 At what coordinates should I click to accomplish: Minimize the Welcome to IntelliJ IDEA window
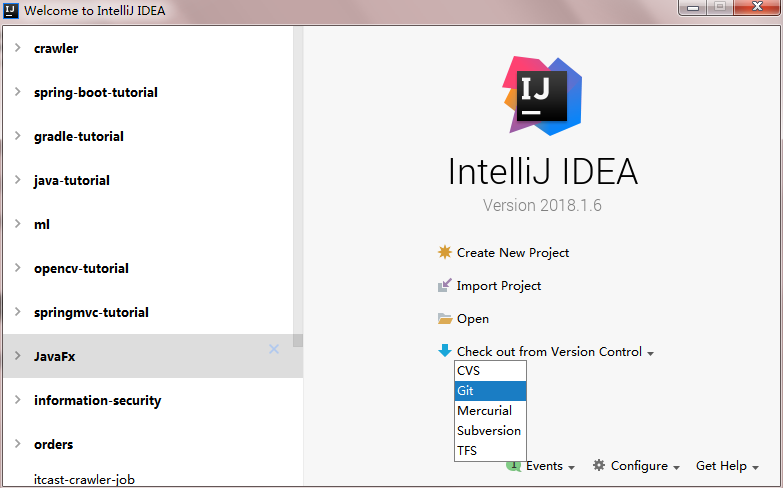[693, 7]
